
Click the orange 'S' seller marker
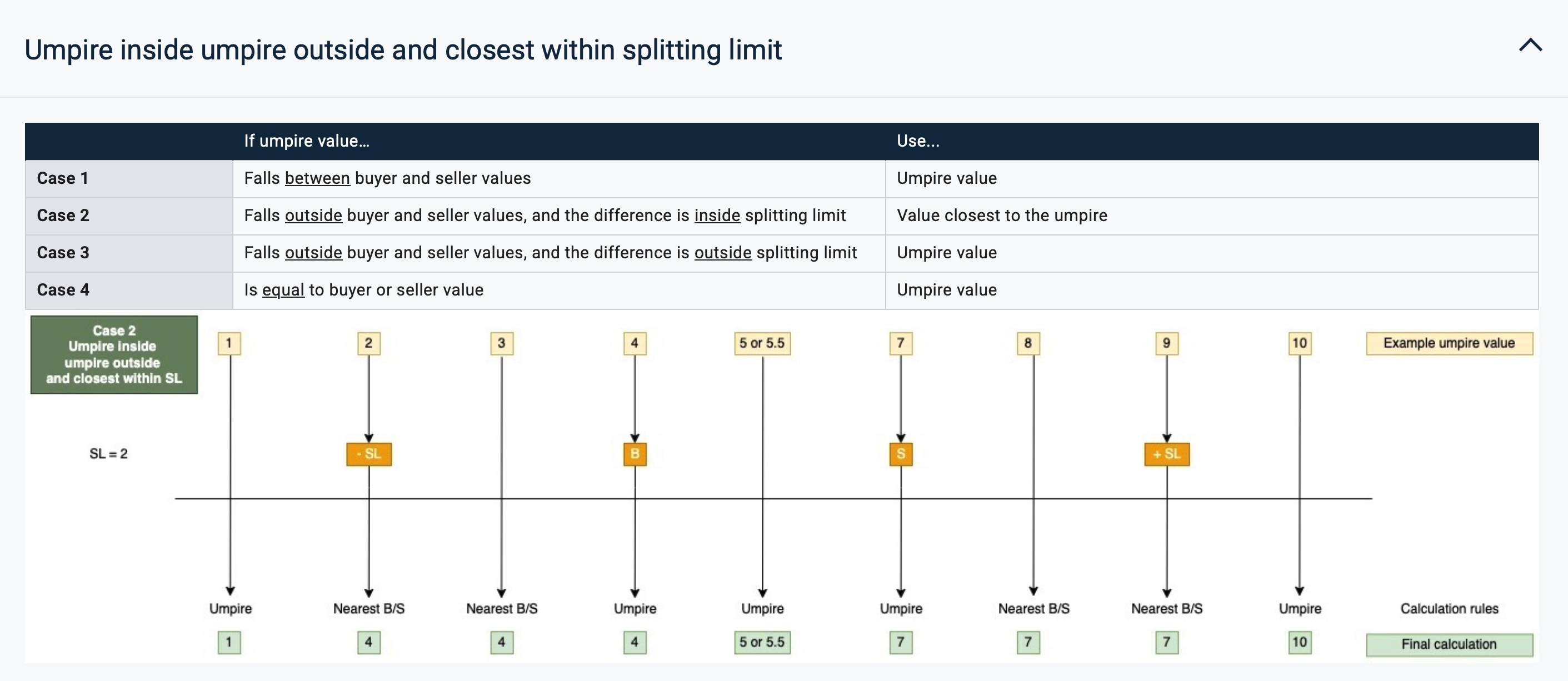[900, 454]
